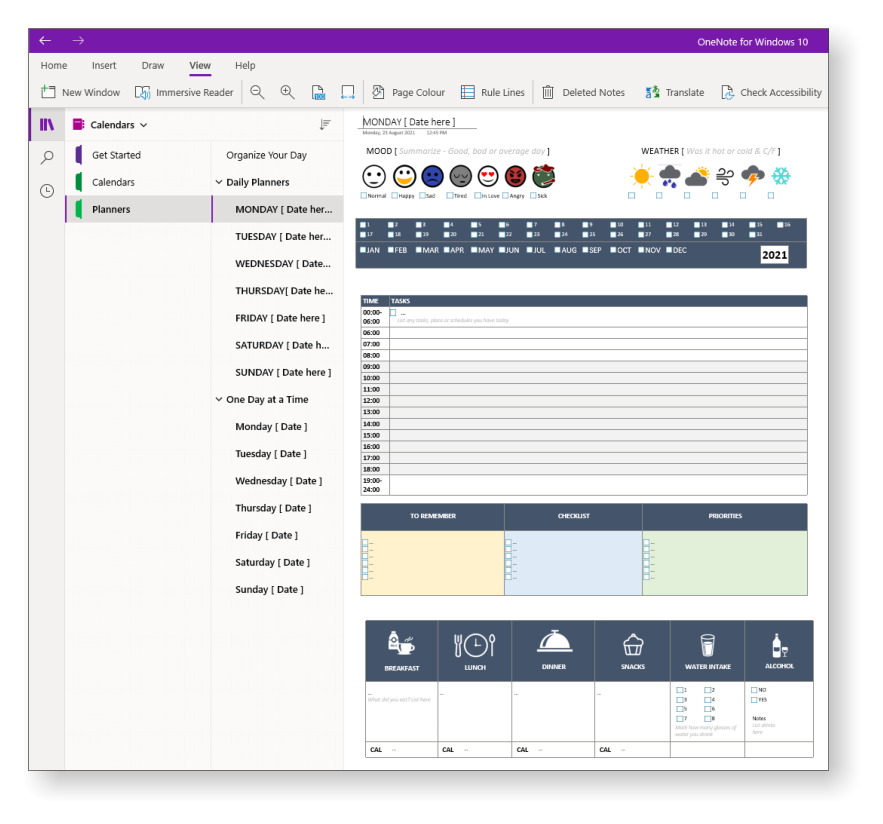
Task: Click the Normal face mood emoji
Action: click(x=374, y=176)
